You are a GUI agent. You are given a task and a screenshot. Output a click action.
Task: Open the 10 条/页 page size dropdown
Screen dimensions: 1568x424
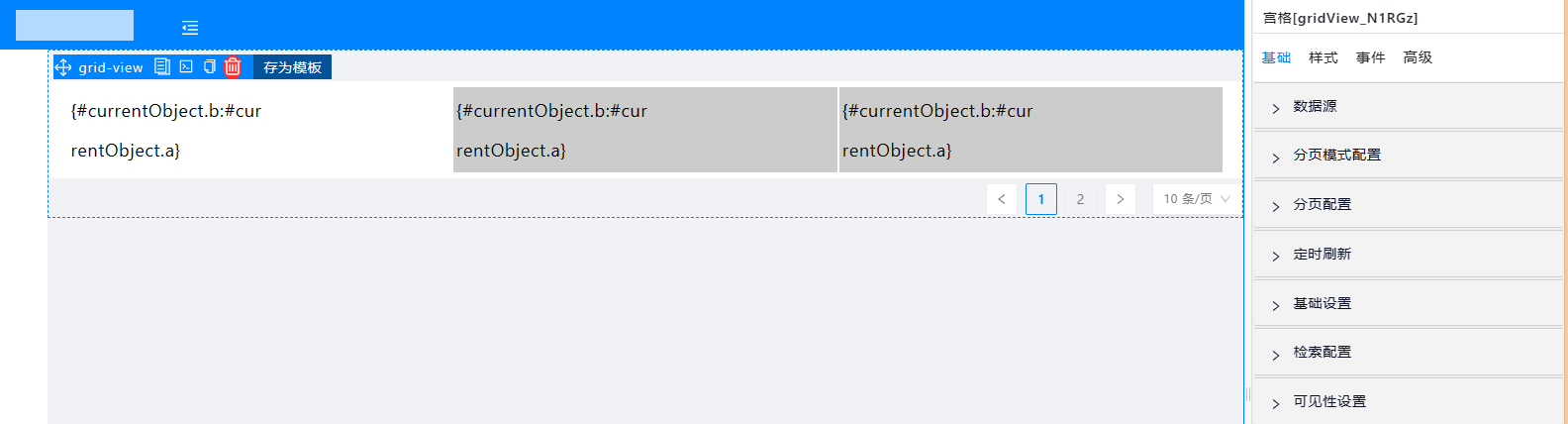1196,199
